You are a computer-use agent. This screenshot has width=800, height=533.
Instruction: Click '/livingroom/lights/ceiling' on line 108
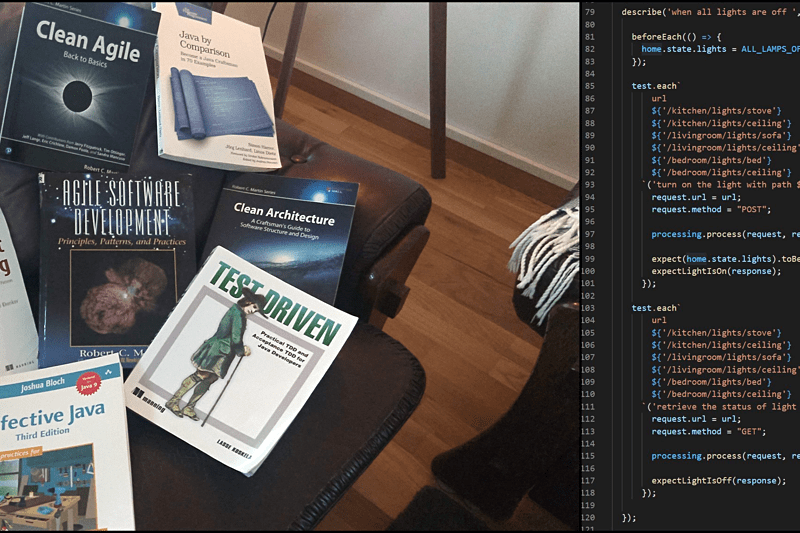pyautogui.click(x=726, y=370)
